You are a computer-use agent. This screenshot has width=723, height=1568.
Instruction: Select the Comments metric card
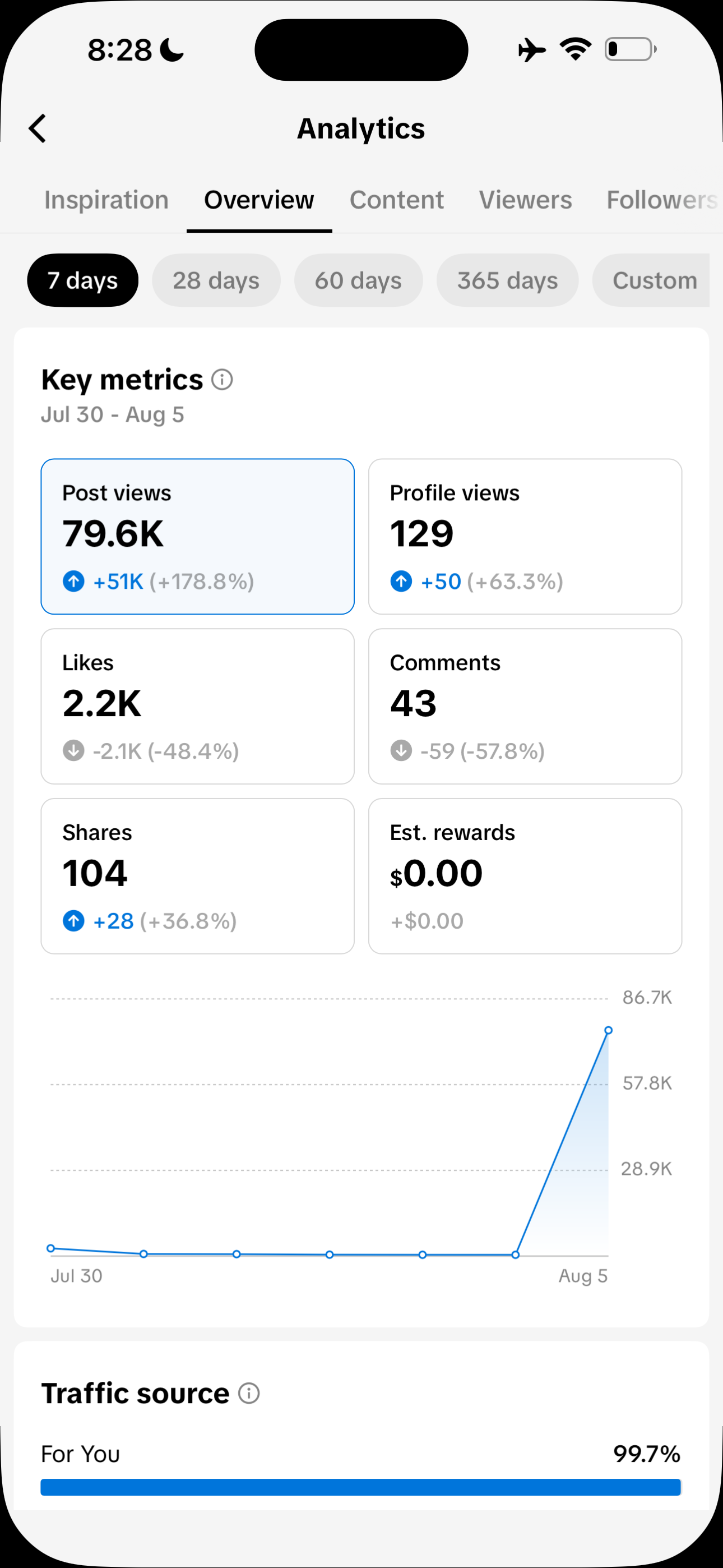(x=525, y=707)
